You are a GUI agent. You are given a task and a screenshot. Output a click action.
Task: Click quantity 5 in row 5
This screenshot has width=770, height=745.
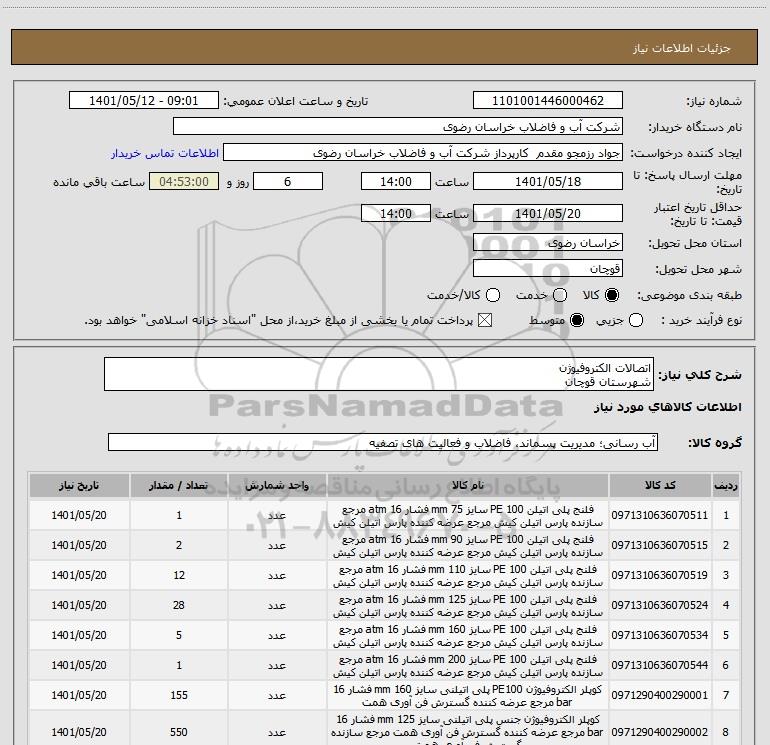click(179, 635)
